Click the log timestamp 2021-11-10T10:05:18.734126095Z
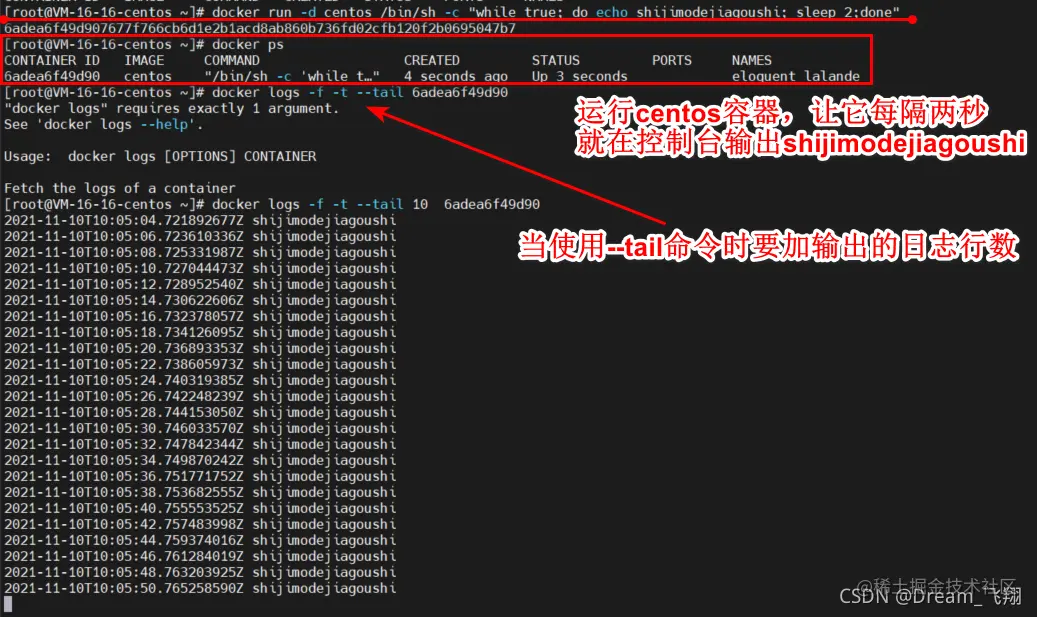Screen dimensions: 1037x617 [x=124, y=332]
